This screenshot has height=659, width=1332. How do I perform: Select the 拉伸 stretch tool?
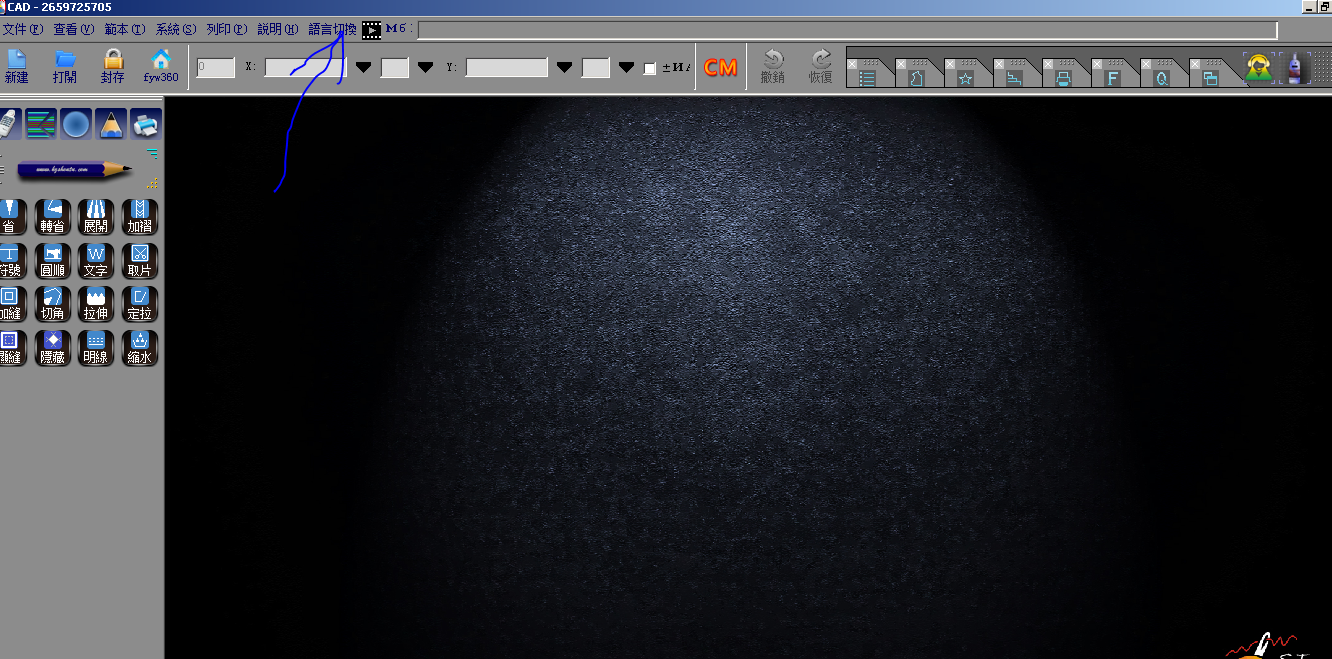[x=96, y=304]
